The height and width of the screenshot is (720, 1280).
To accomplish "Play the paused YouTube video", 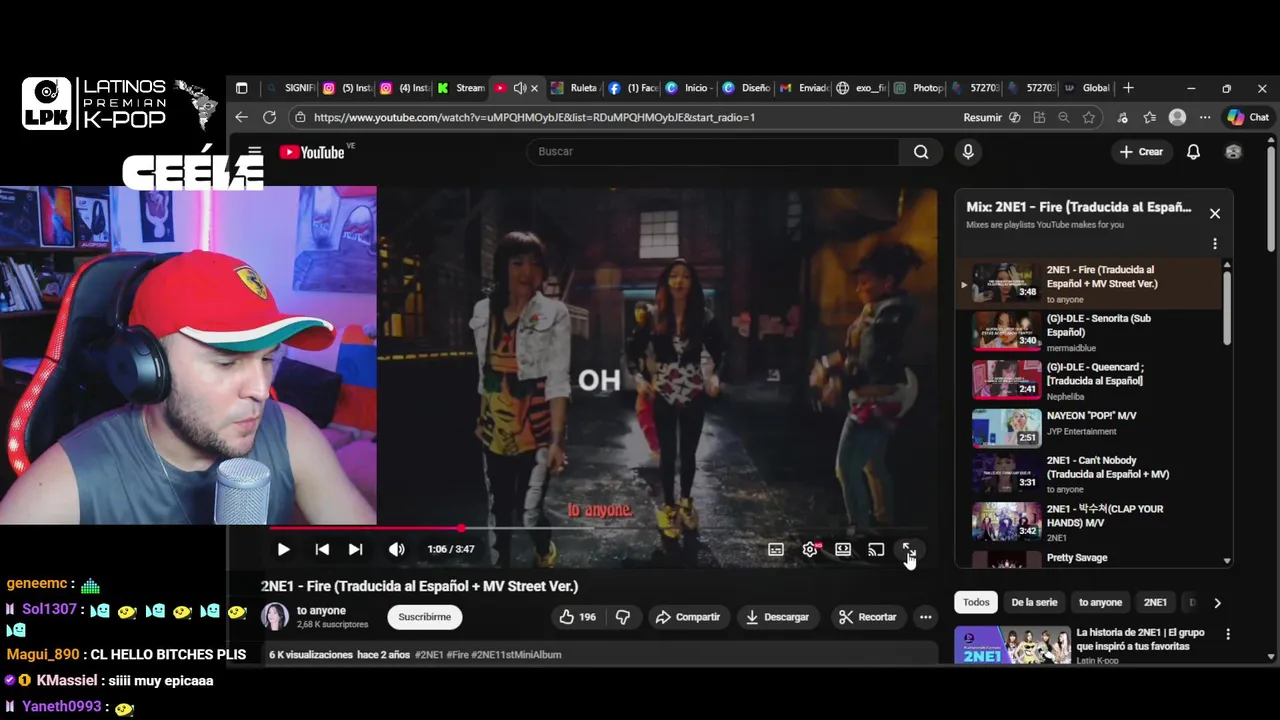I will pos(283,549).
